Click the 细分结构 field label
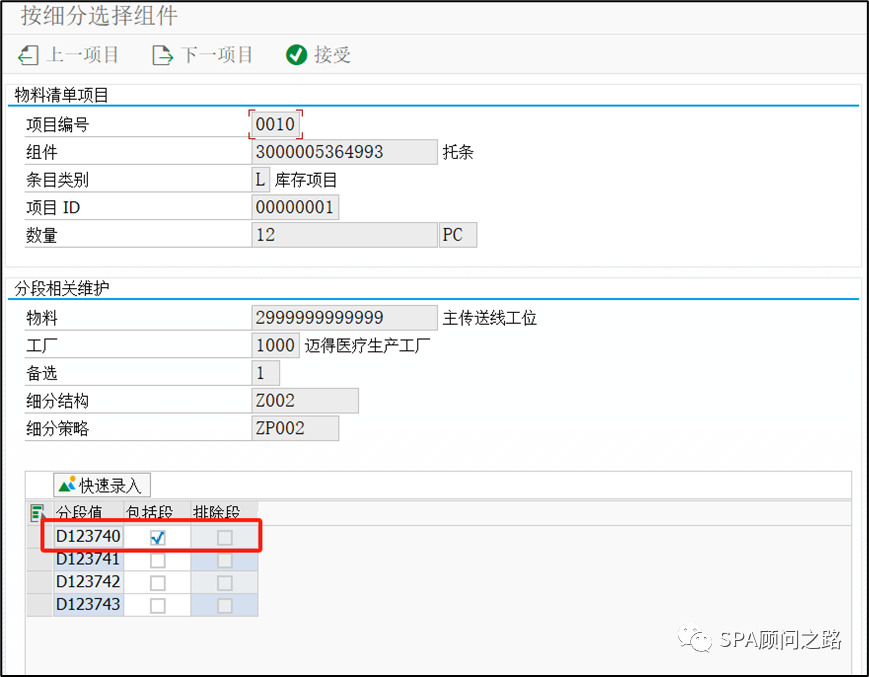The height and width of the screenshot is (677, 869). click(x=57, y=401)
